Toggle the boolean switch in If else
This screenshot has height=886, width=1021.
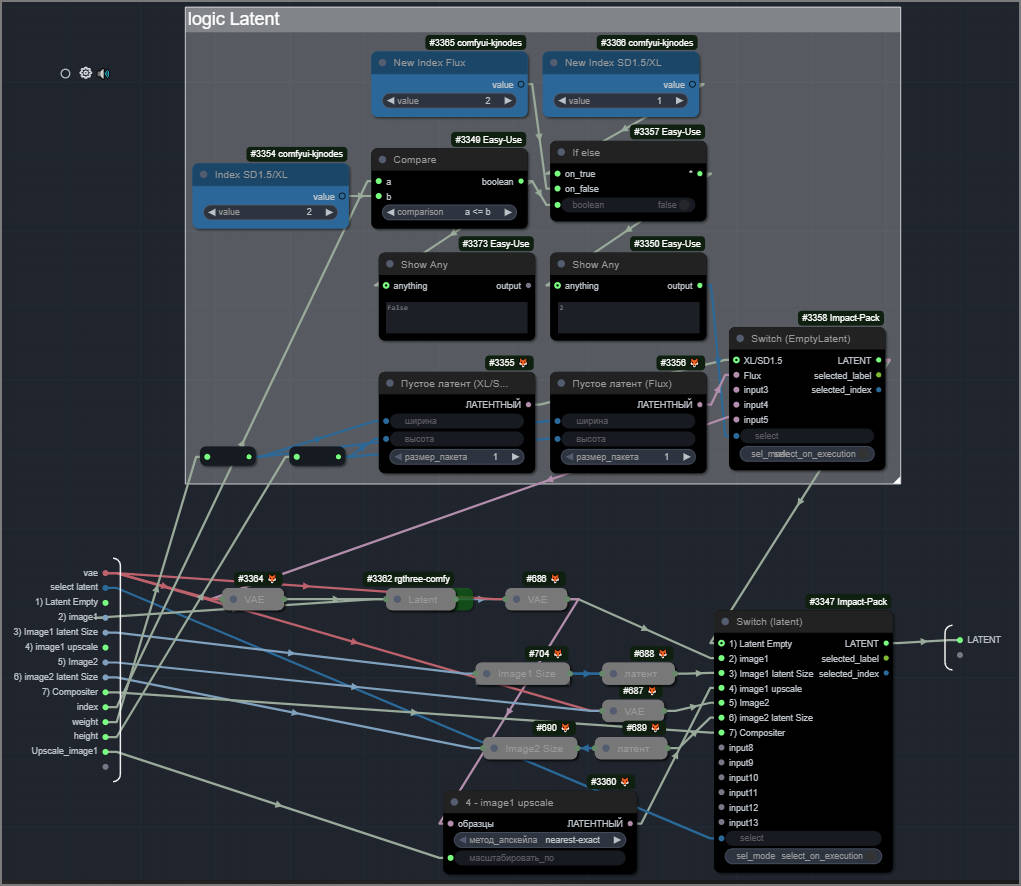685,205
